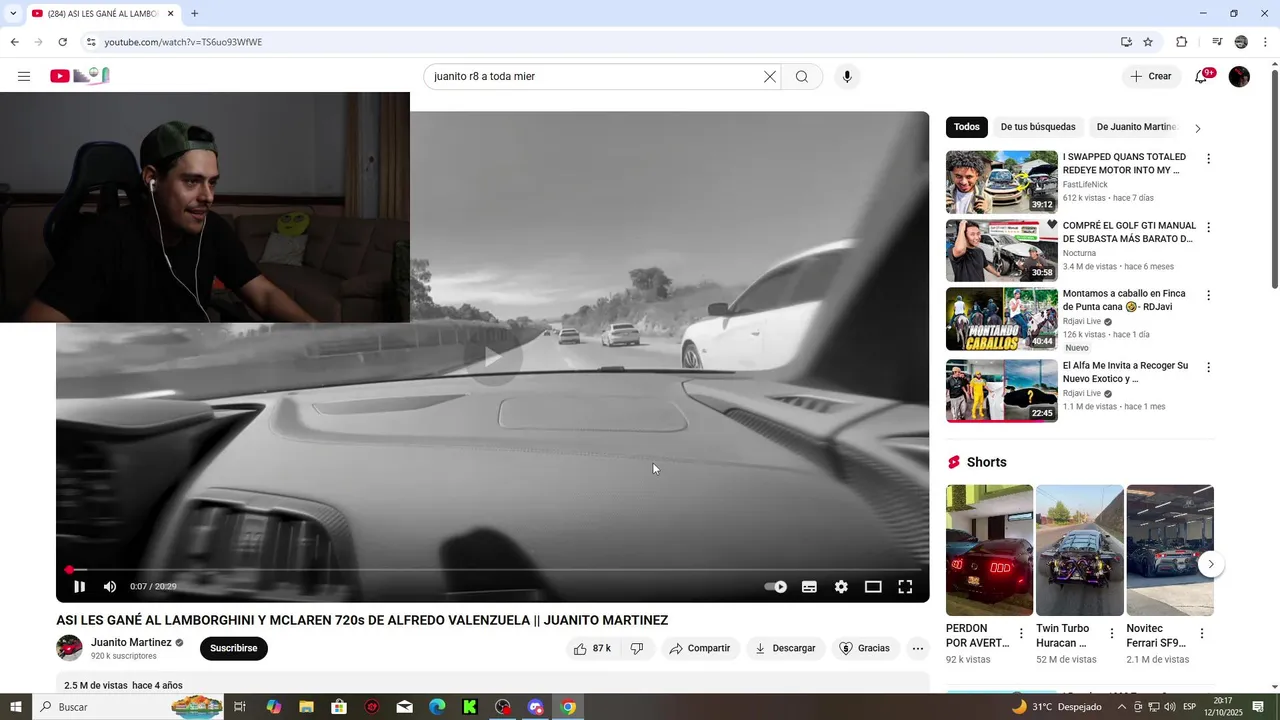Go back in Chrome
The width and height of the screenshot is (1280, 720).
(x=14, y=42)
